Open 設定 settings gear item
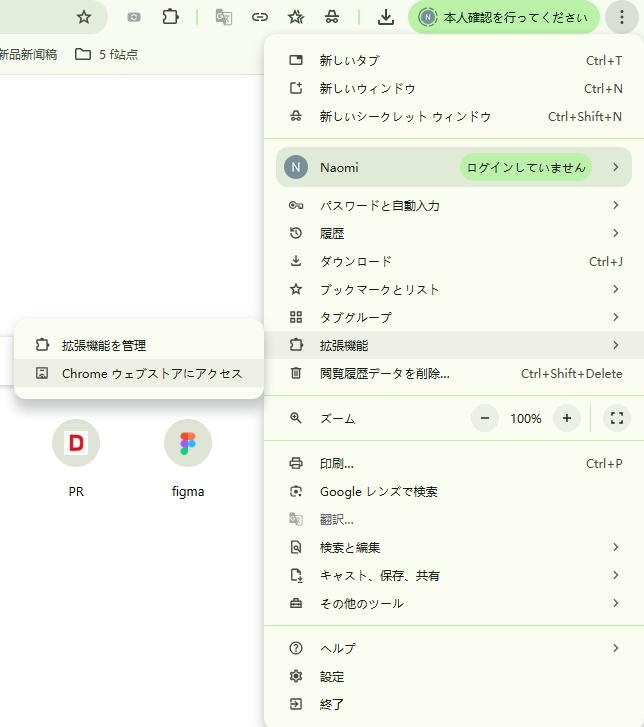 (x=454, y=676)
